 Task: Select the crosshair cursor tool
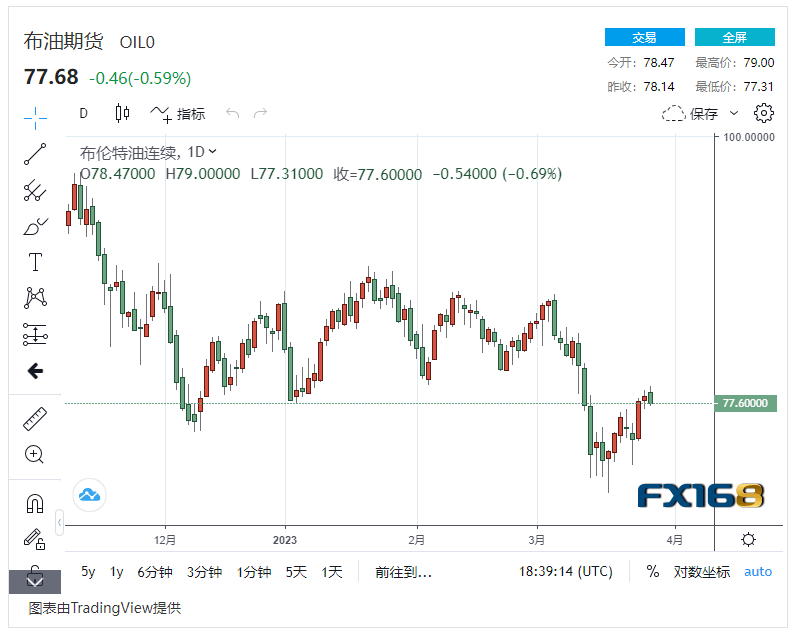point(35,117)
